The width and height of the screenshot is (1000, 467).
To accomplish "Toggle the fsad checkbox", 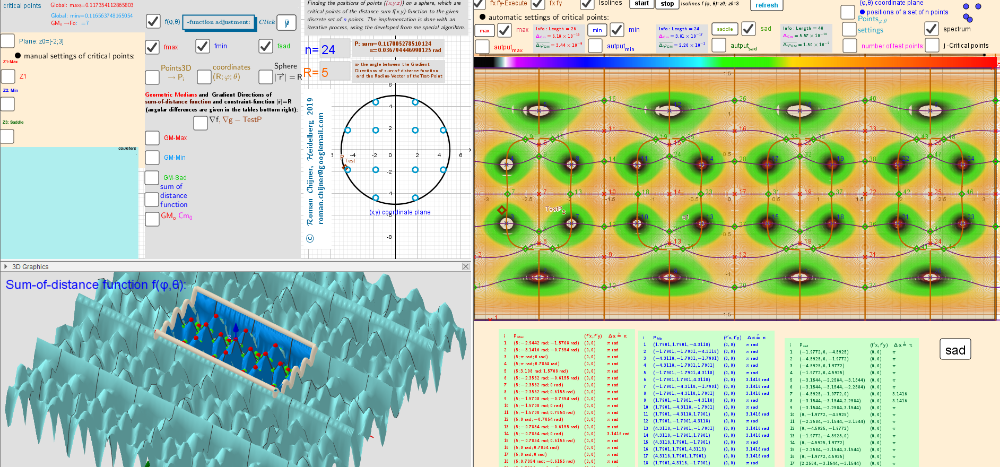I will [x=266, y=47].
